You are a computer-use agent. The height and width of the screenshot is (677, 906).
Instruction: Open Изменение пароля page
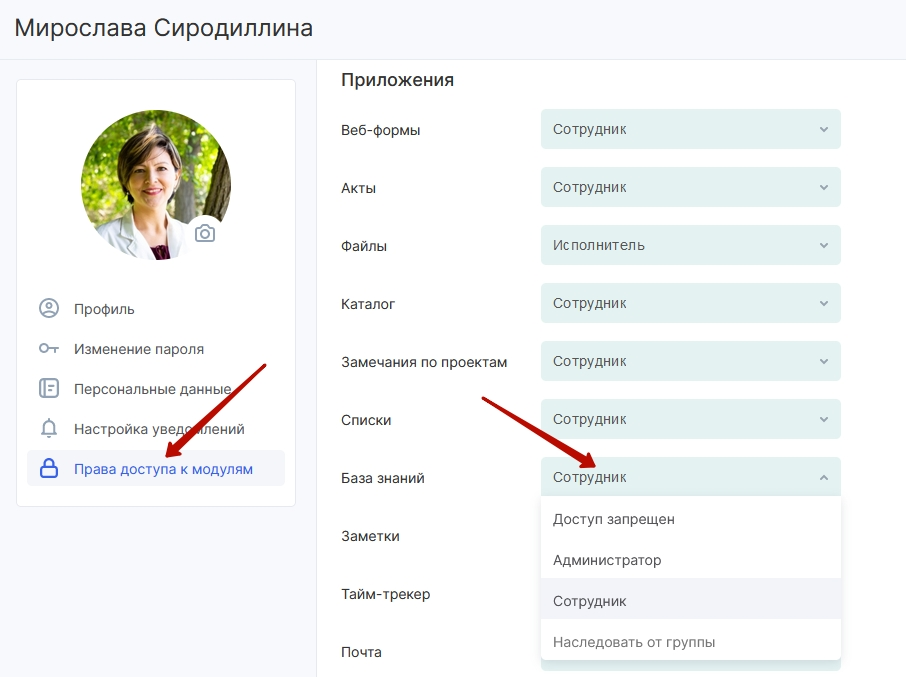pos(139,349)
